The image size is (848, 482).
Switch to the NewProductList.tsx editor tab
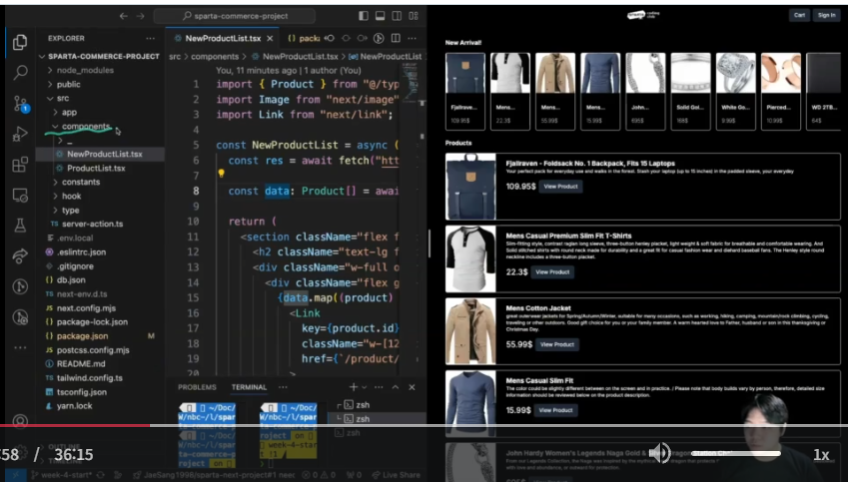(x=222, y=38)
